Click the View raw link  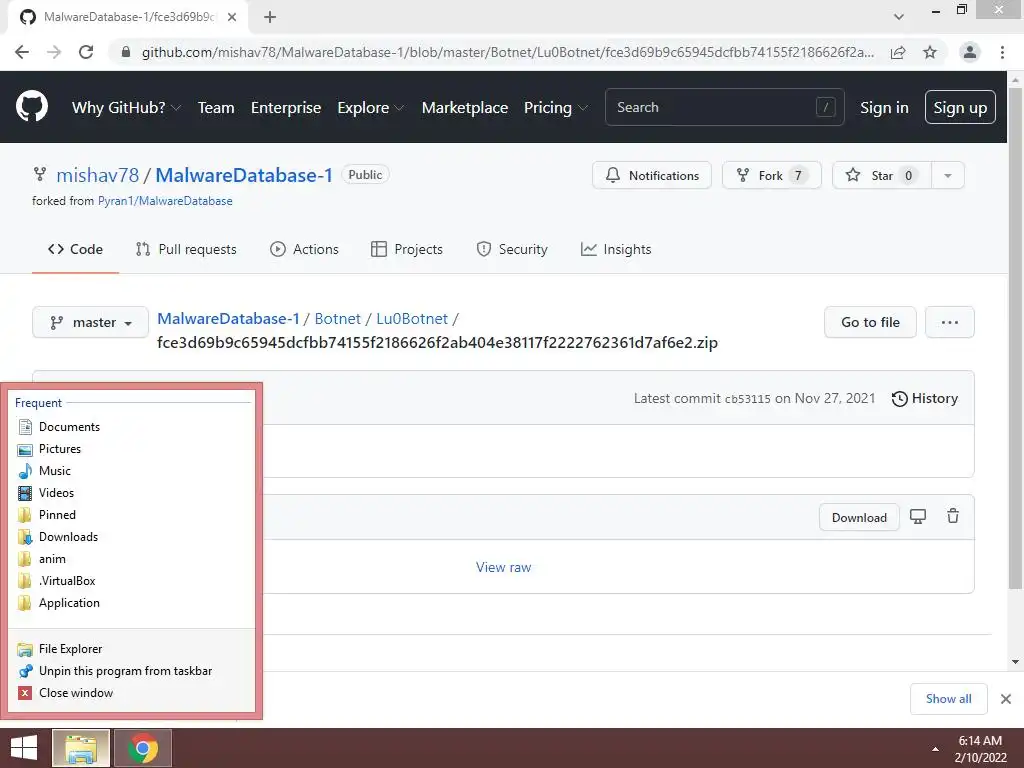504,567
